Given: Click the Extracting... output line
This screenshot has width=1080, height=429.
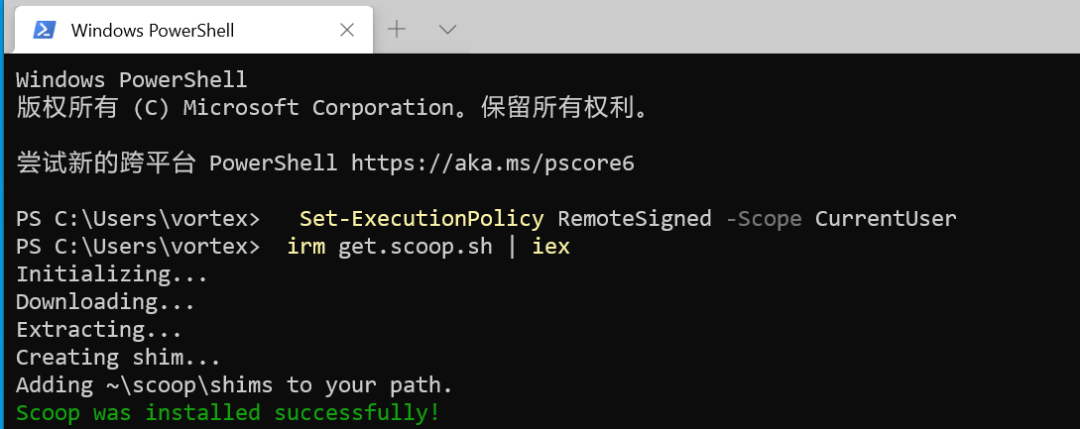Looking at the screenshot, I should coord(98,329).
